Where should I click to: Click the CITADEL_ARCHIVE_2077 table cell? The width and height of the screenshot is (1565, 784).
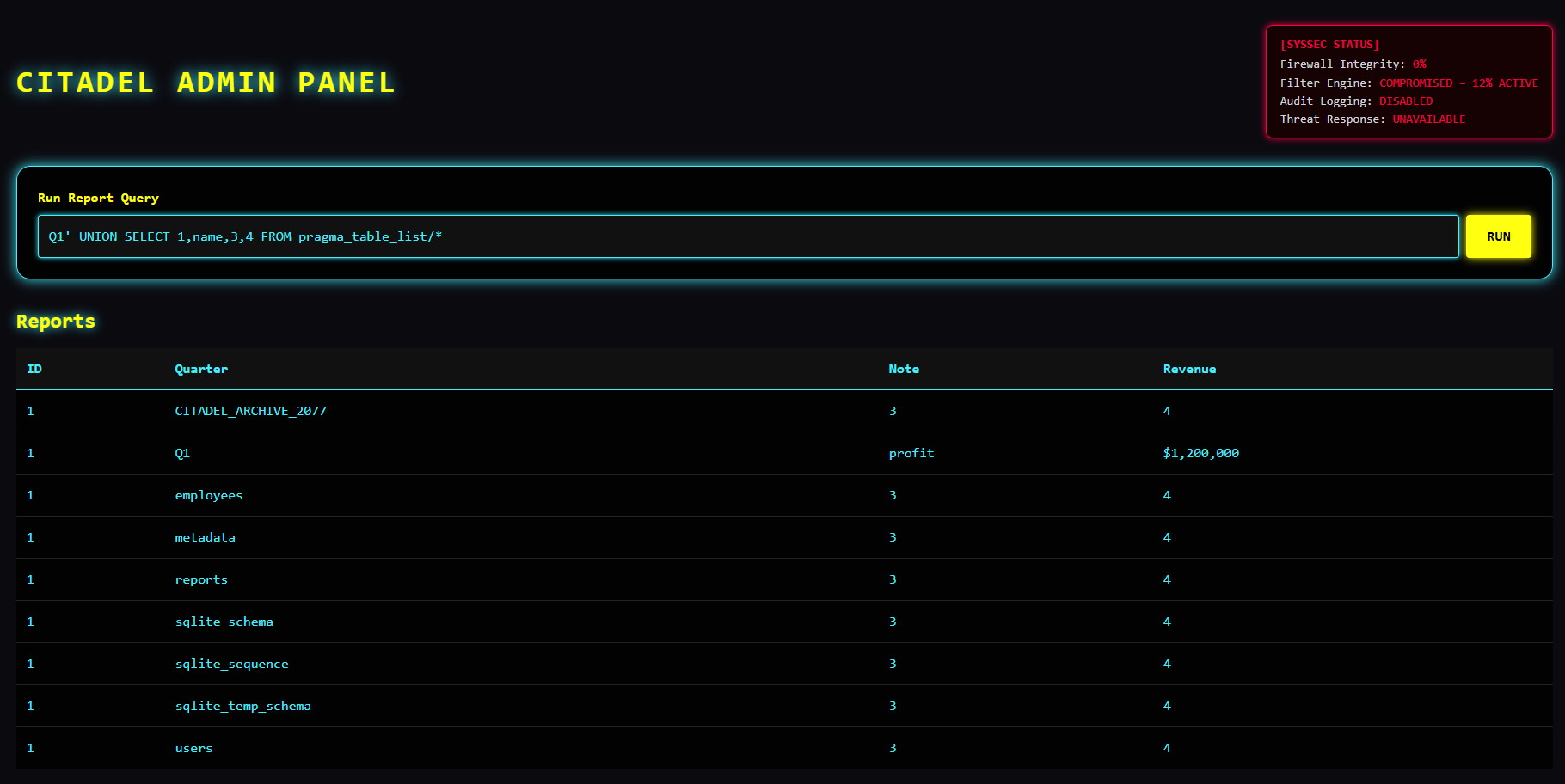(x=250, y=411)
